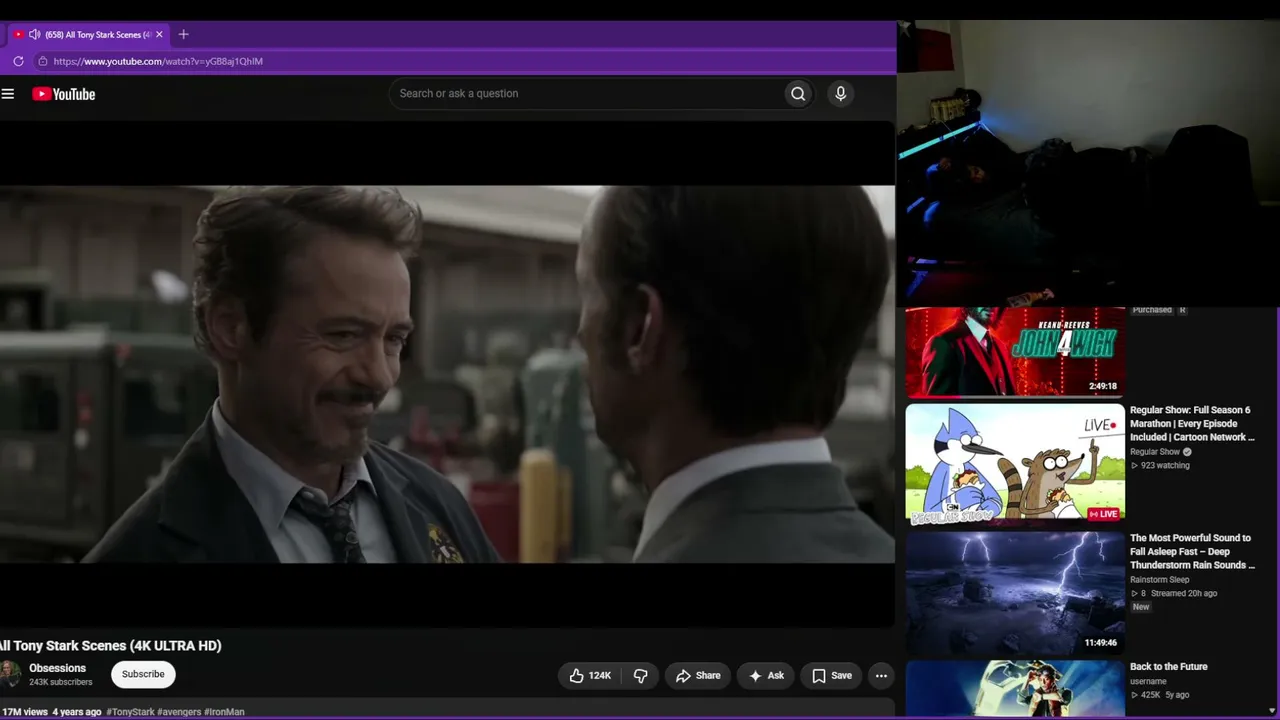Close the All Tony Stark Scenes tab
1280x720 pixels.
[159, 34]
